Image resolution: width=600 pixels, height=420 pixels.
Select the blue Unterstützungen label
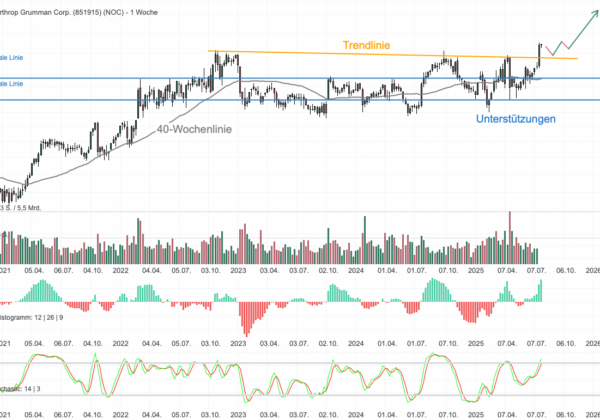click(515, 119)
